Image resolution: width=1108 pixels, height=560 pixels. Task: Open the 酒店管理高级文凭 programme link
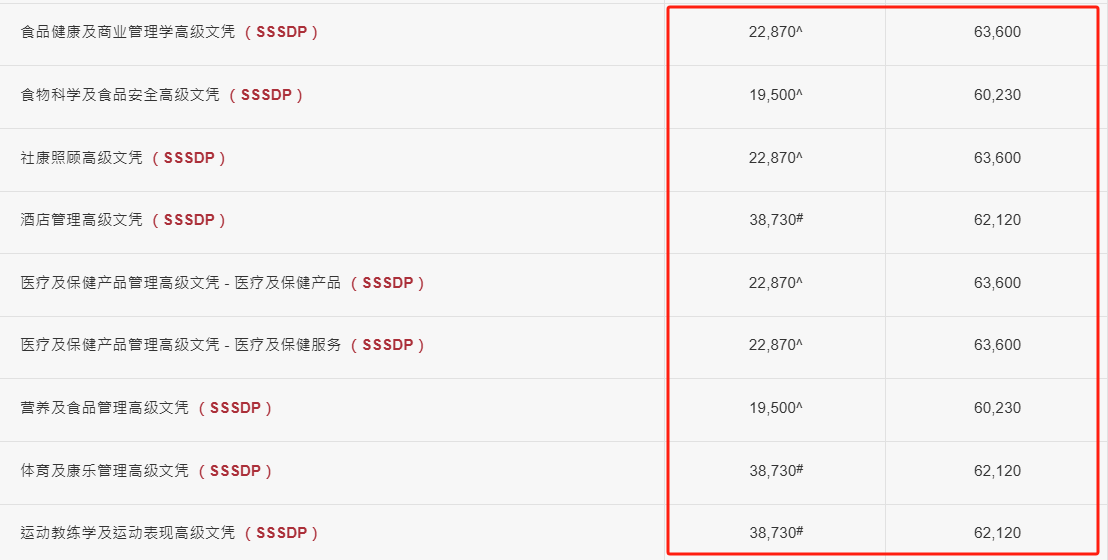click(x=81, y=220)
